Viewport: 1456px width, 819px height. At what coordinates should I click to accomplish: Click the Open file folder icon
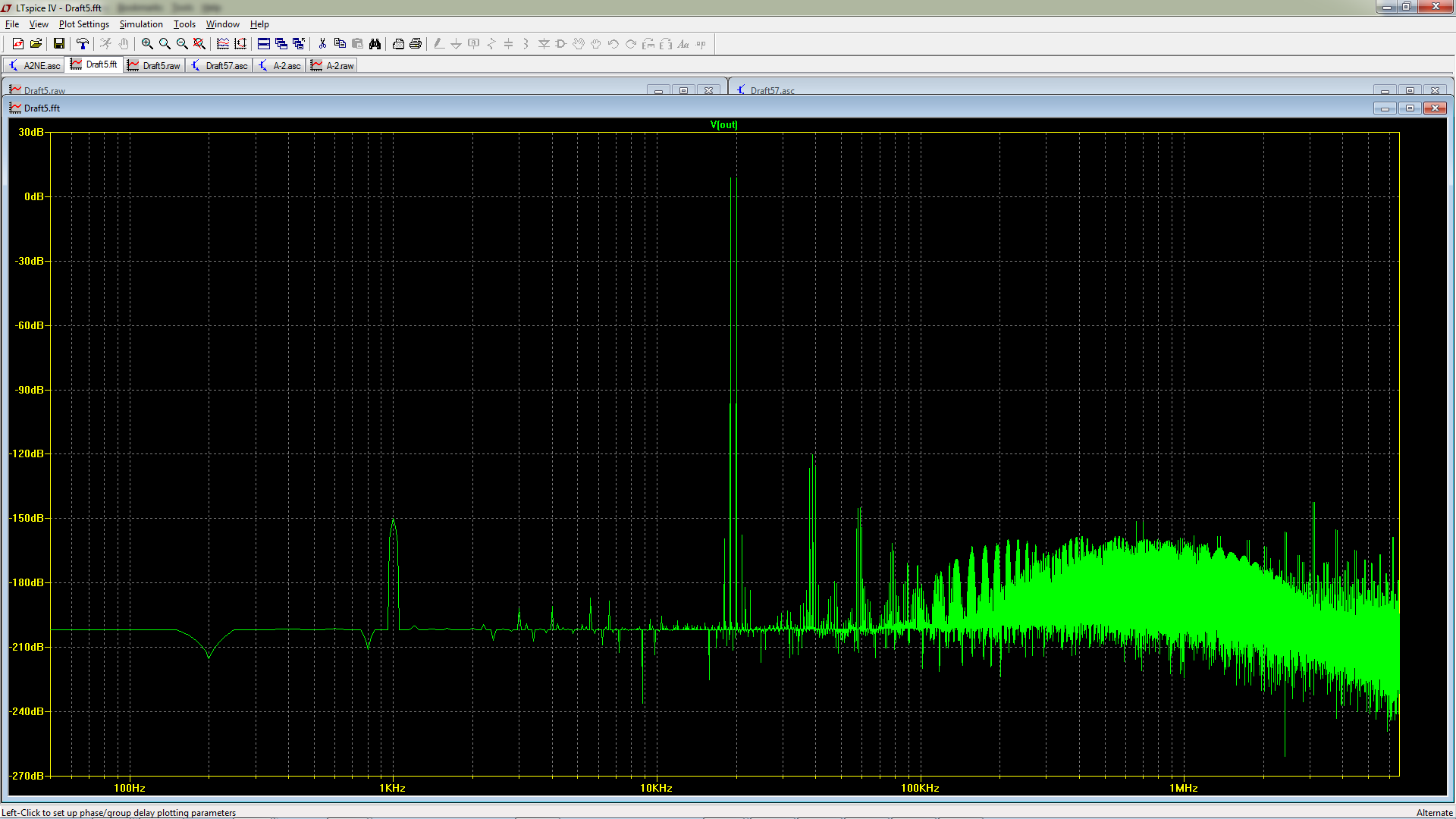click(x=36, y=44)
